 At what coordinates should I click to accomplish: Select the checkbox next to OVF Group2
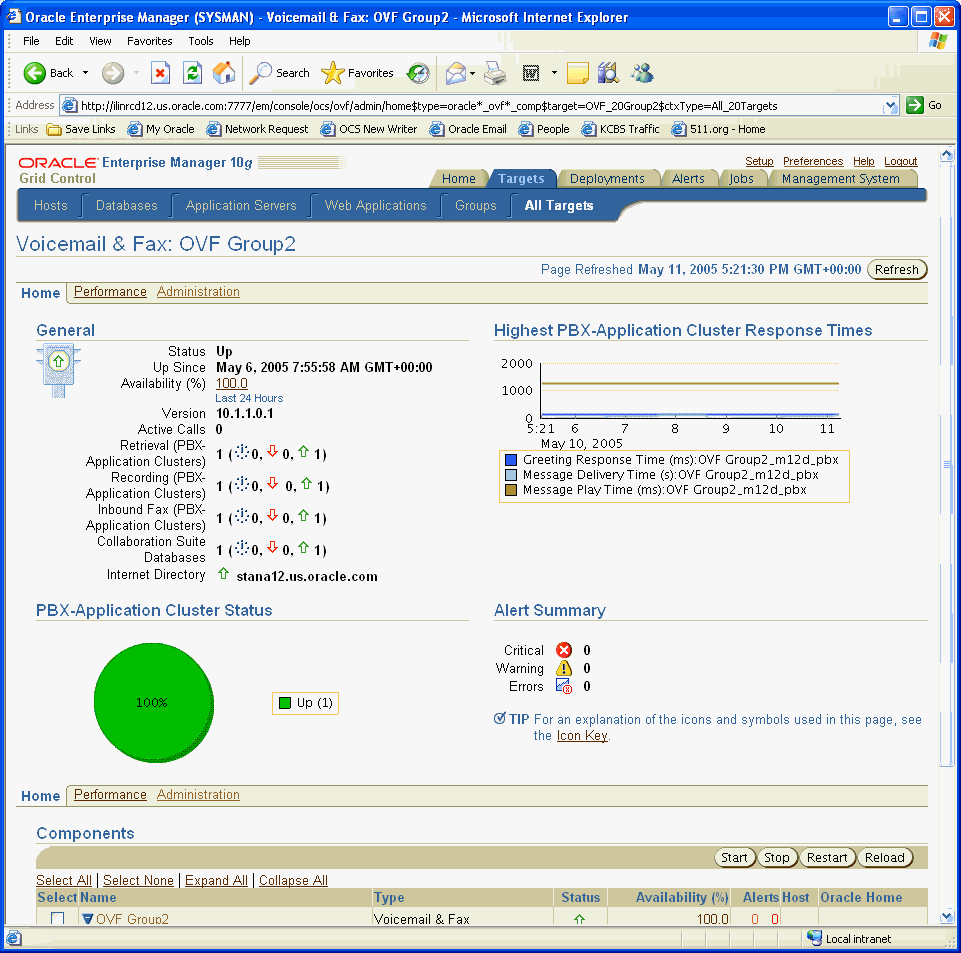click(56, 918)
